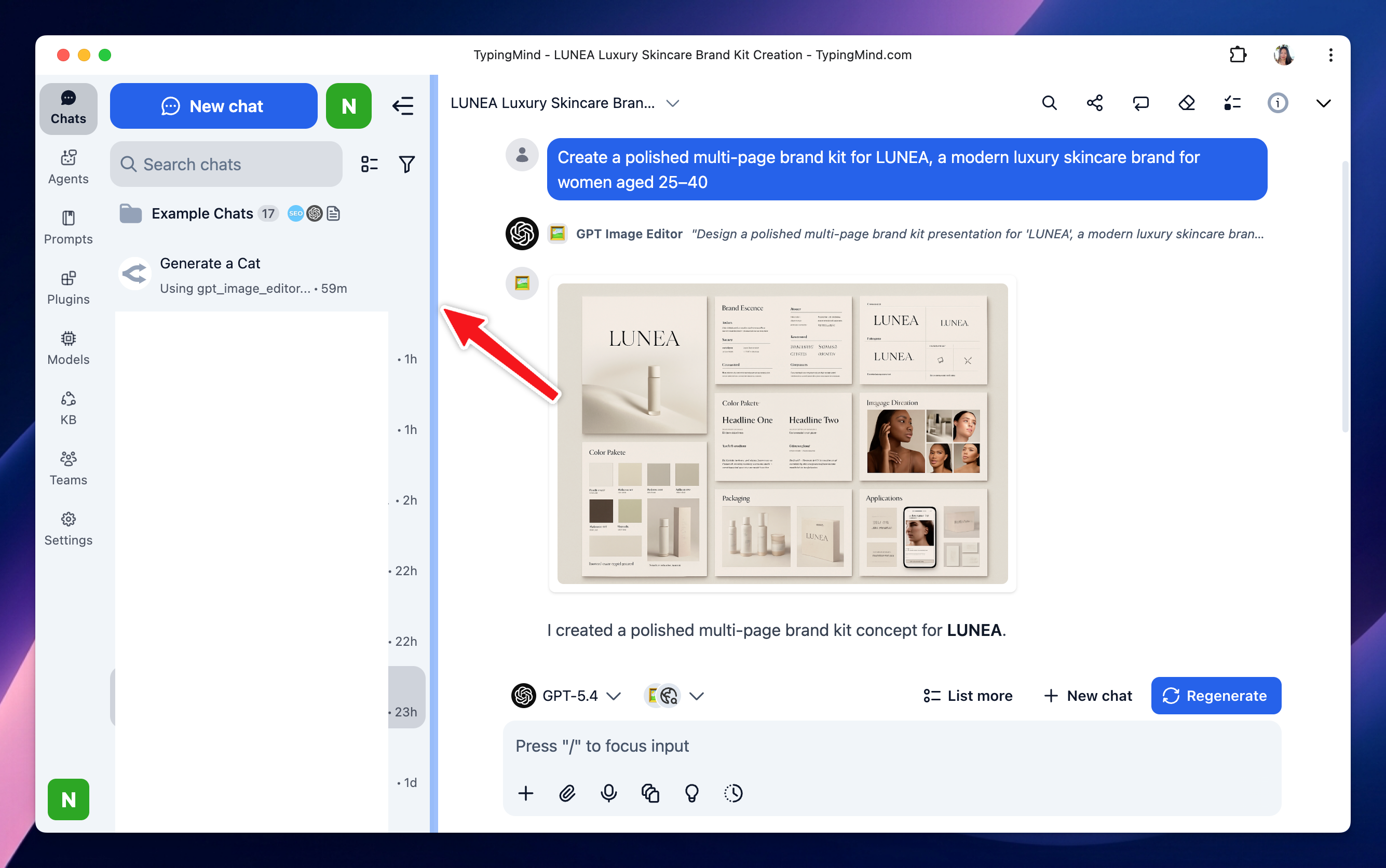Focus the Search chats field
Image resolution: width=1386 pixels, height=868 pixels.
click(x=226, y=164)
